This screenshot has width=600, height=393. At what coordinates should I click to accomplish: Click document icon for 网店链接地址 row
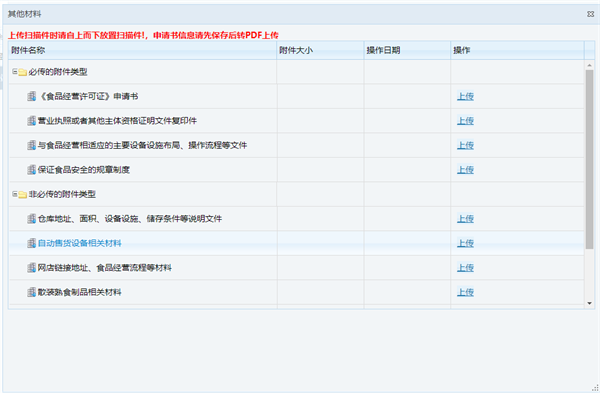tap(31, 268)
